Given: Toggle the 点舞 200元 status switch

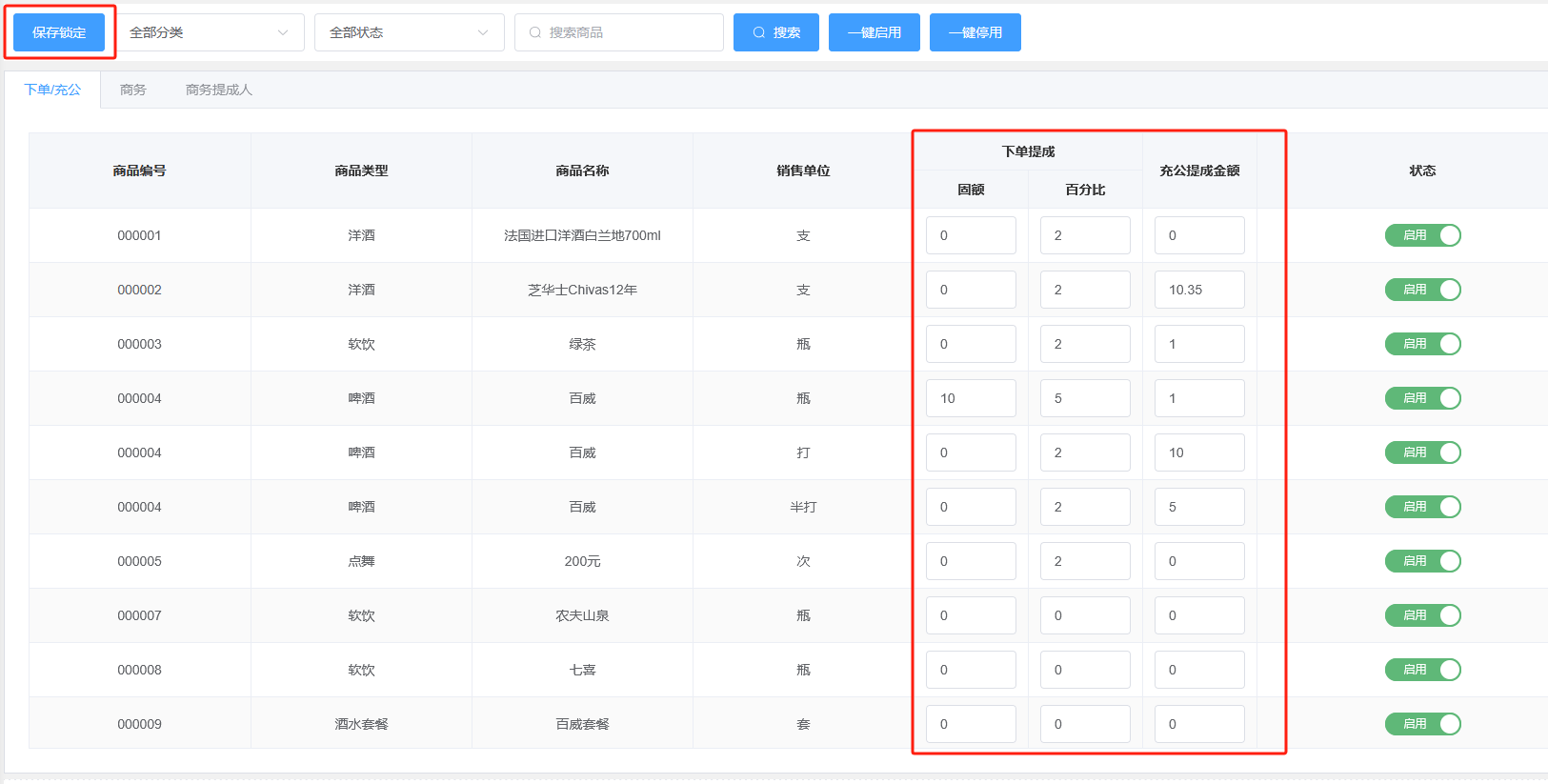Looking at the screenshot, I should 1422,561.
